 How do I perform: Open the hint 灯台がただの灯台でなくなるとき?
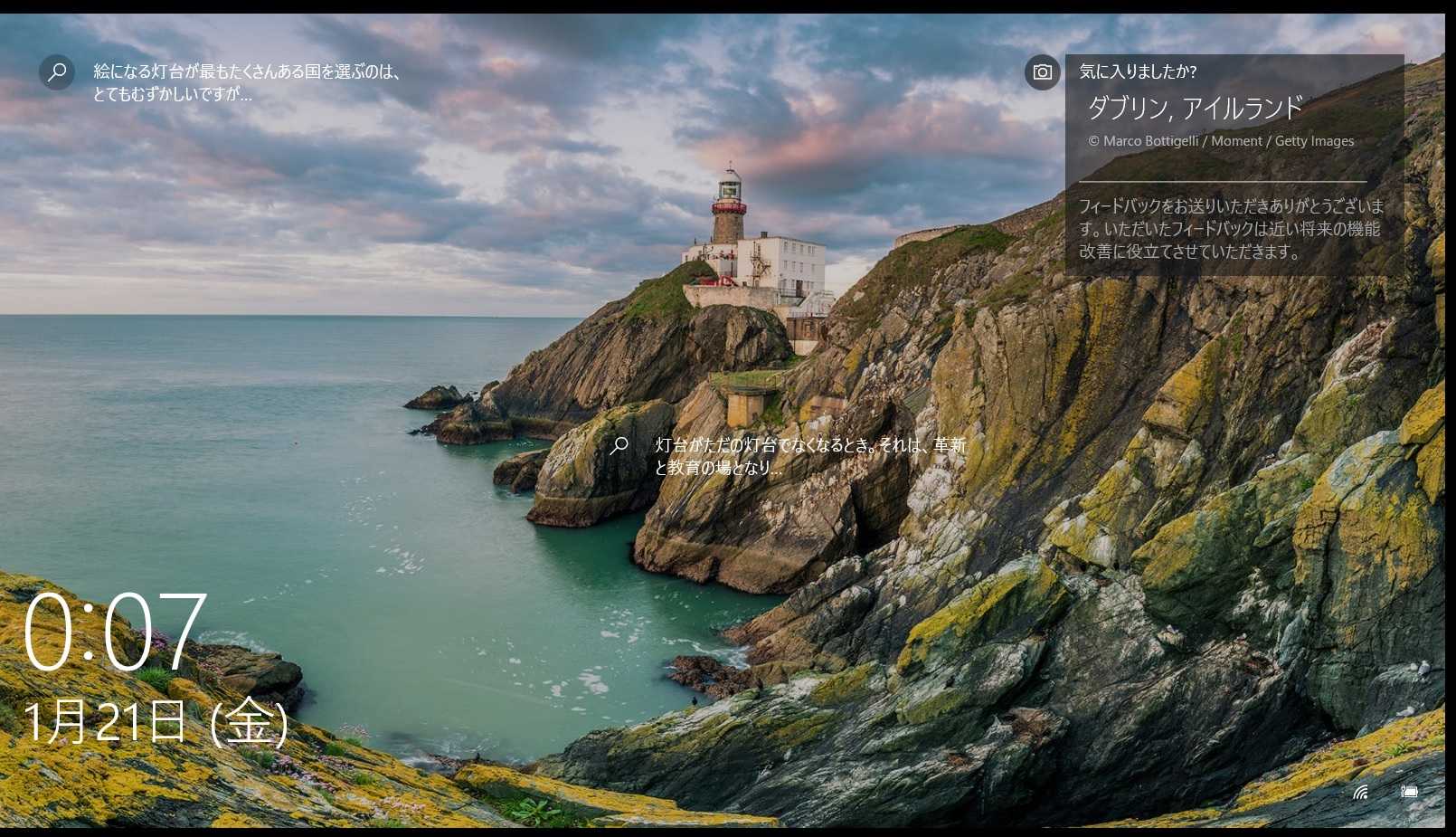[x=810, y=445]
